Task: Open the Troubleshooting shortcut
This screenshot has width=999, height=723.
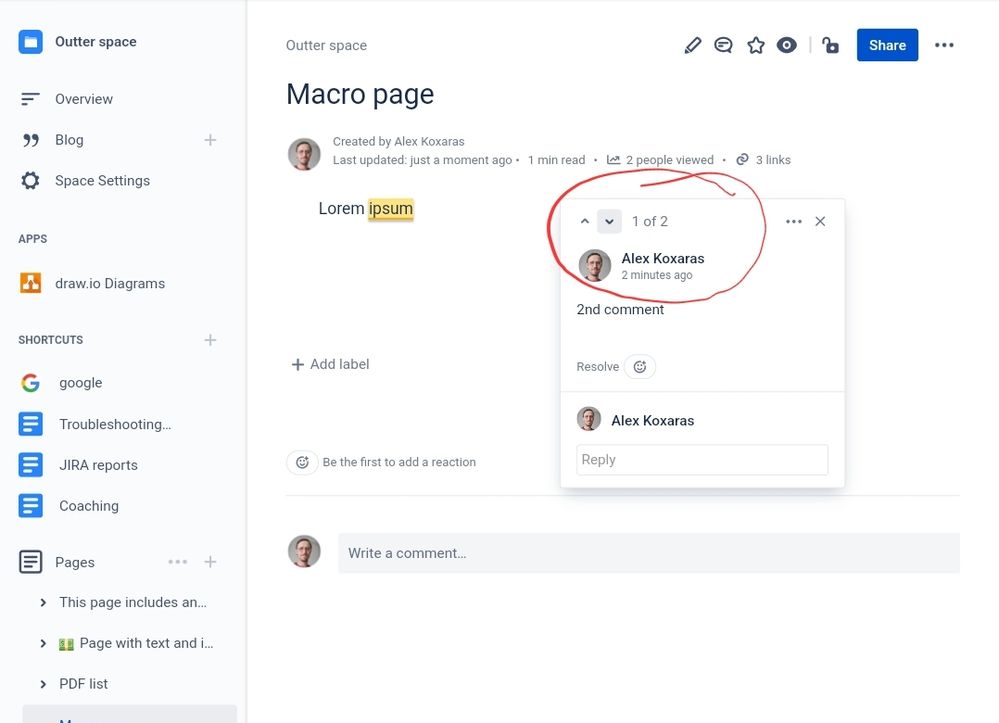Action: pyautogui.click(x=115, y=424)
